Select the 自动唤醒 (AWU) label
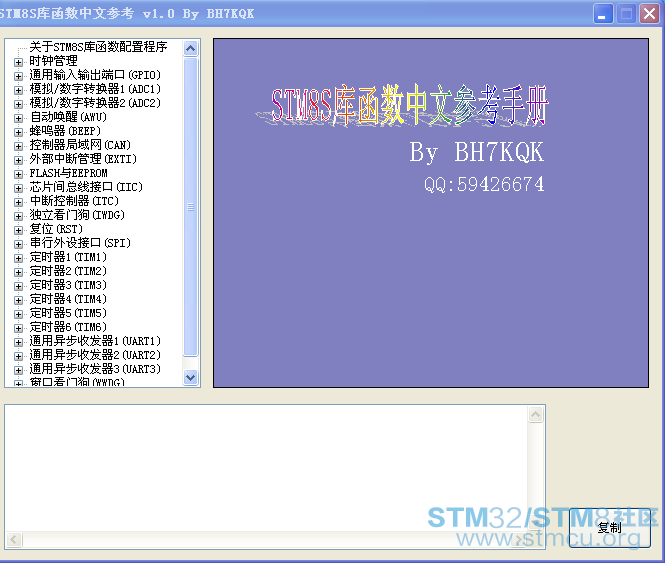 68,117
